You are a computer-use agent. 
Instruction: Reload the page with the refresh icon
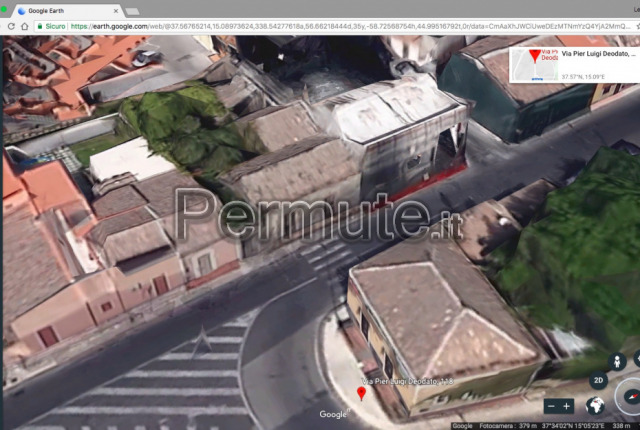pos(11,26)
